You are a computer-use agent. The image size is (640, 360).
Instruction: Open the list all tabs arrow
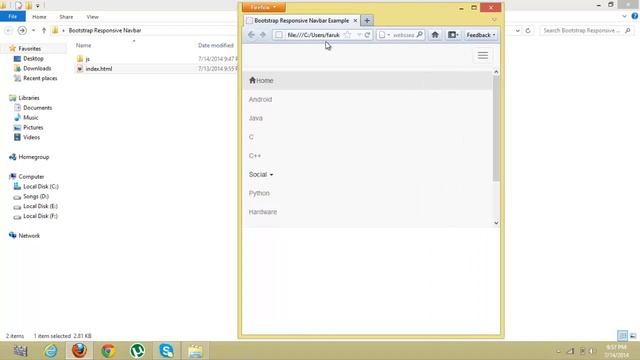coord(494,20)
